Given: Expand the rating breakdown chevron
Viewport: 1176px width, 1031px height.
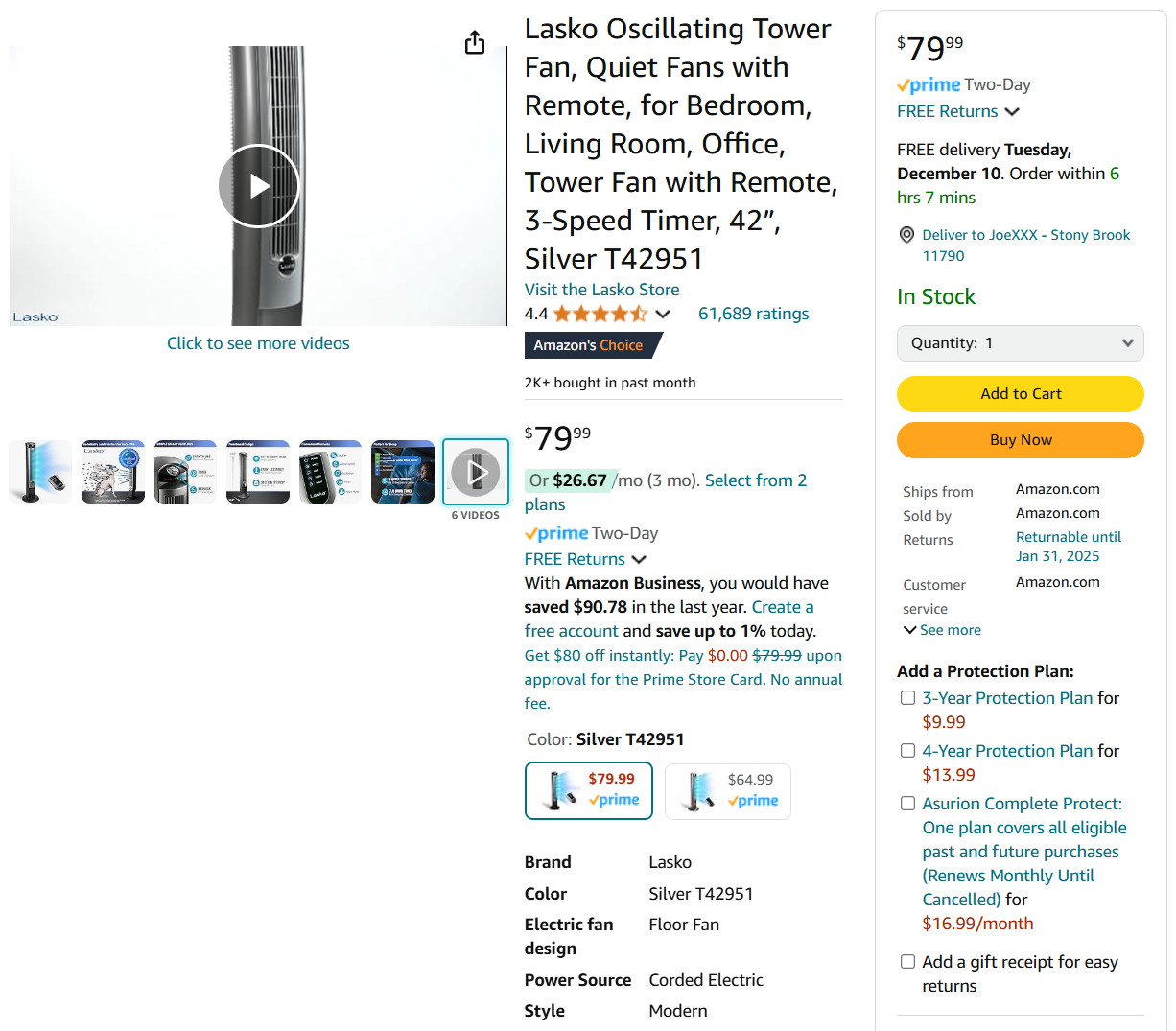Looking at the screenshot, I should tap(663, 314).
